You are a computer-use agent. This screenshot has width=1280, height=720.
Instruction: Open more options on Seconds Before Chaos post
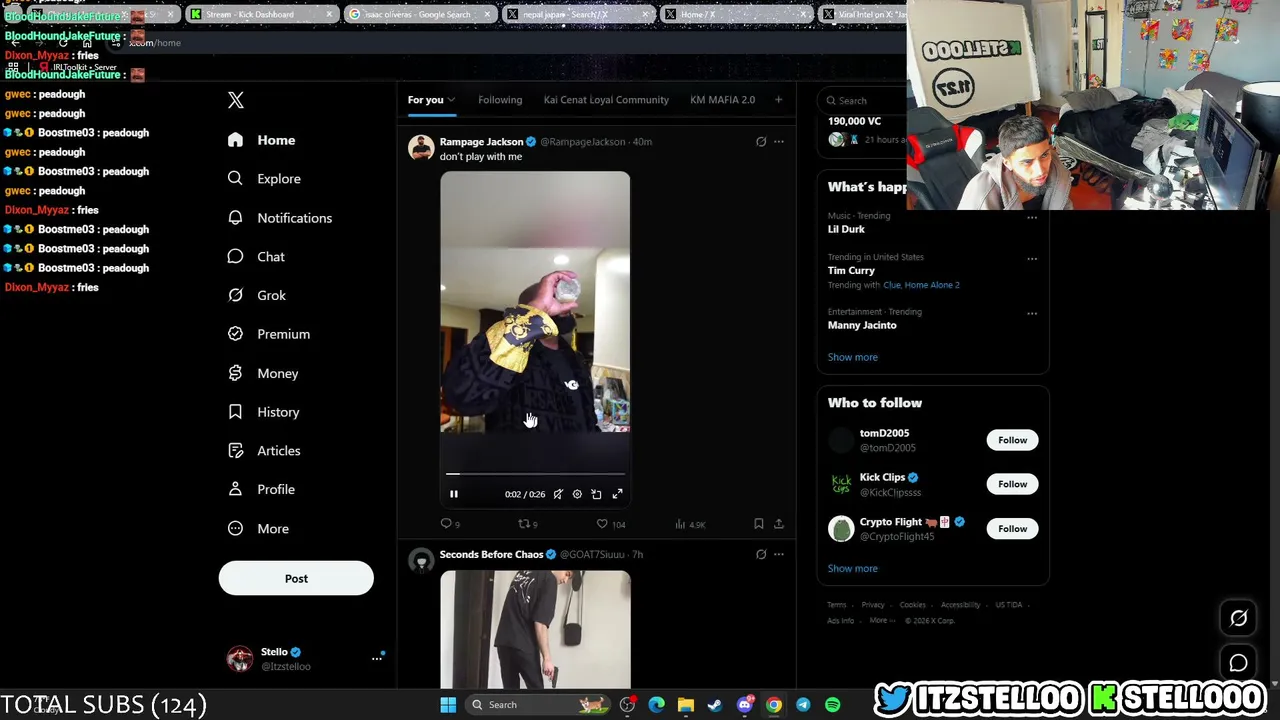[779, 555]
